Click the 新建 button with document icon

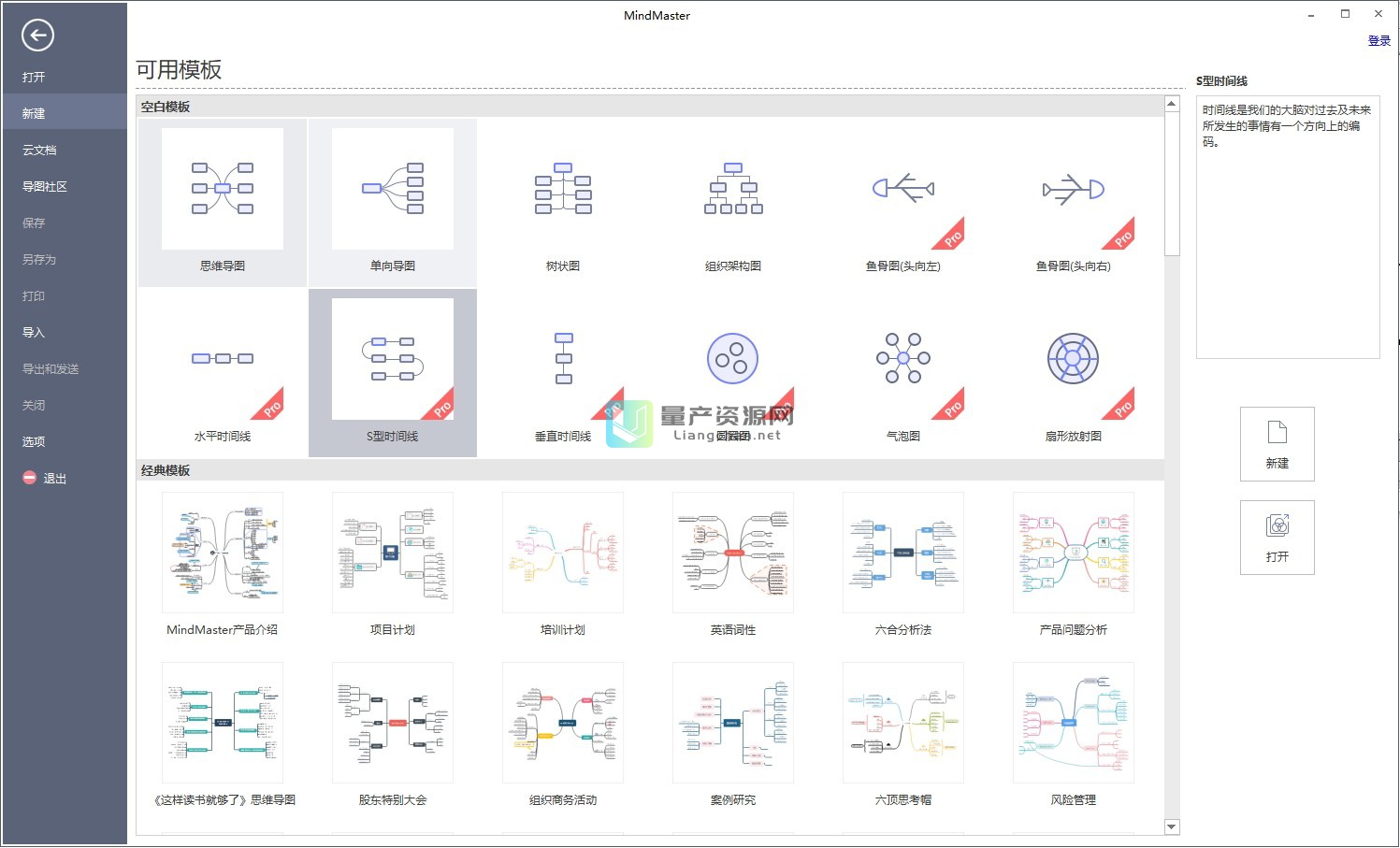pyautogui.click(x=1277, y=444)
